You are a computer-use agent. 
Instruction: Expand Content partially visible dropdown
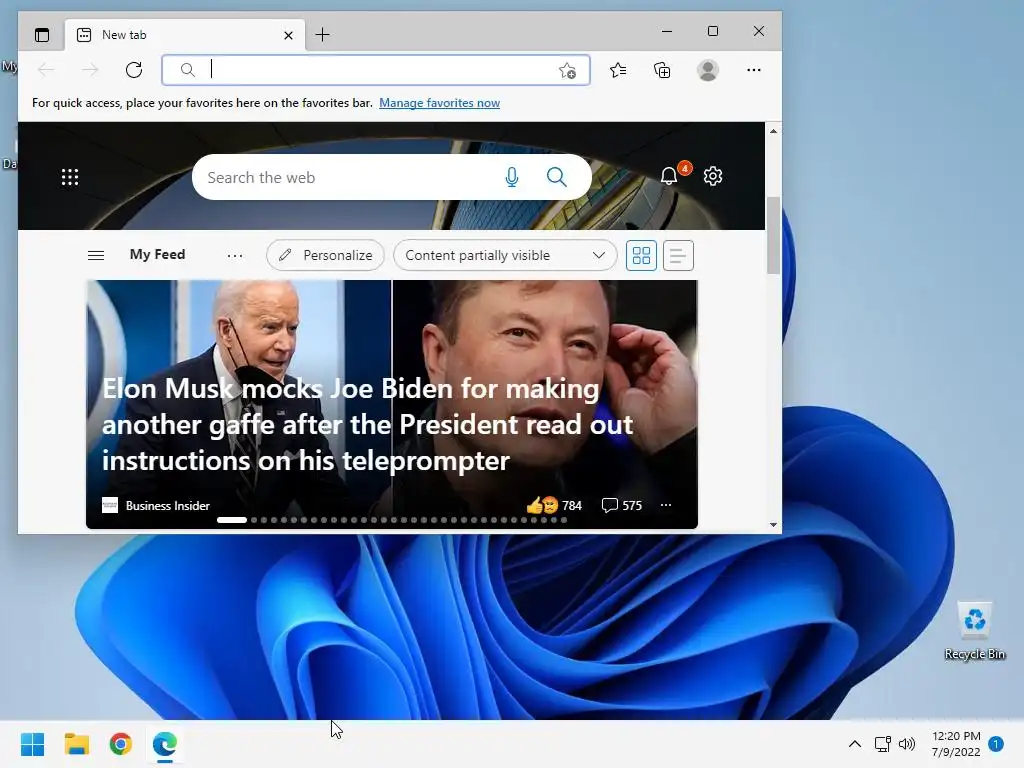point(505,255)
